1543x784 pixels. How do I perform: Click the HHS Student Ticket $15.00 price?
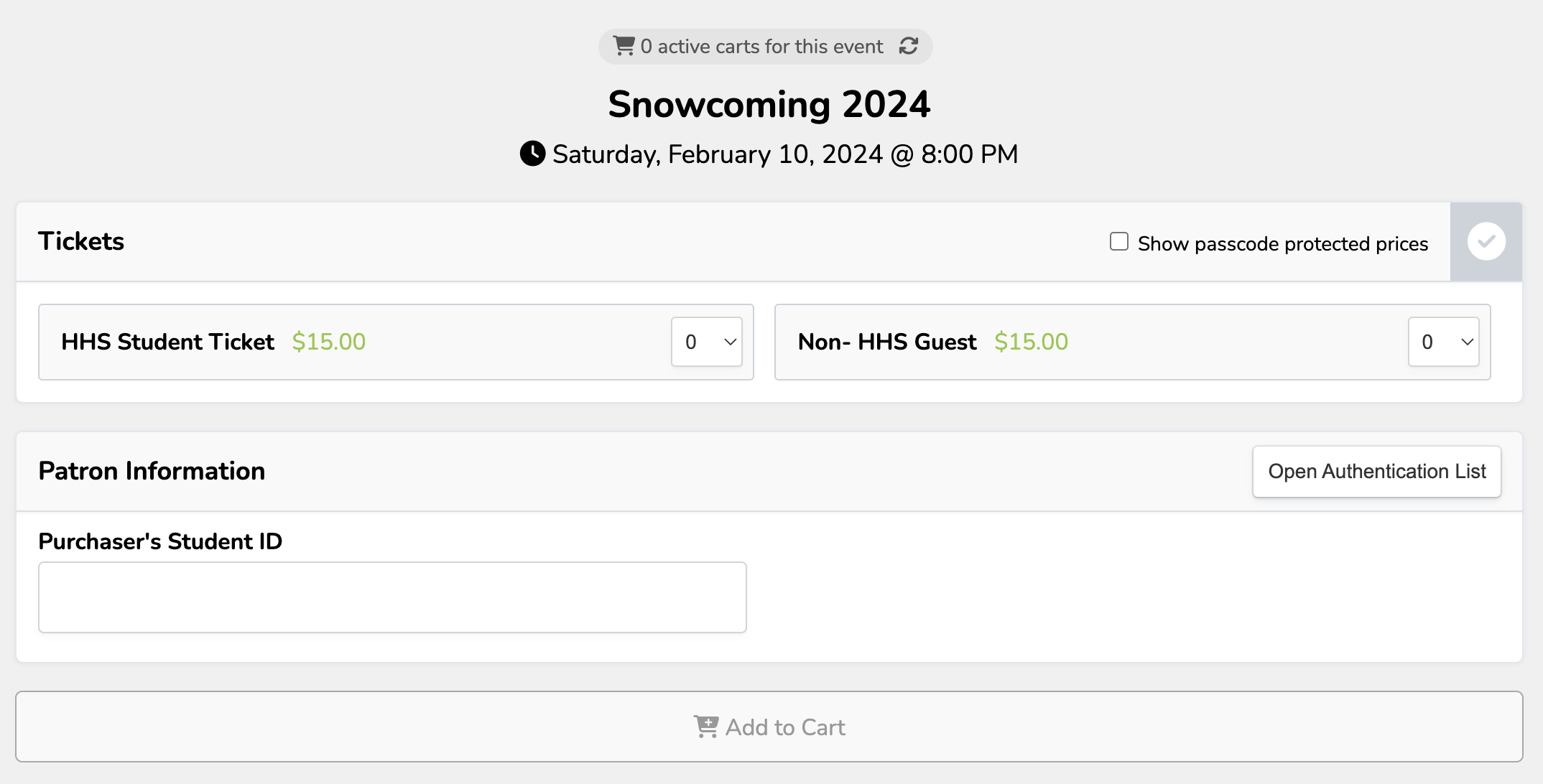pos(329,342)
